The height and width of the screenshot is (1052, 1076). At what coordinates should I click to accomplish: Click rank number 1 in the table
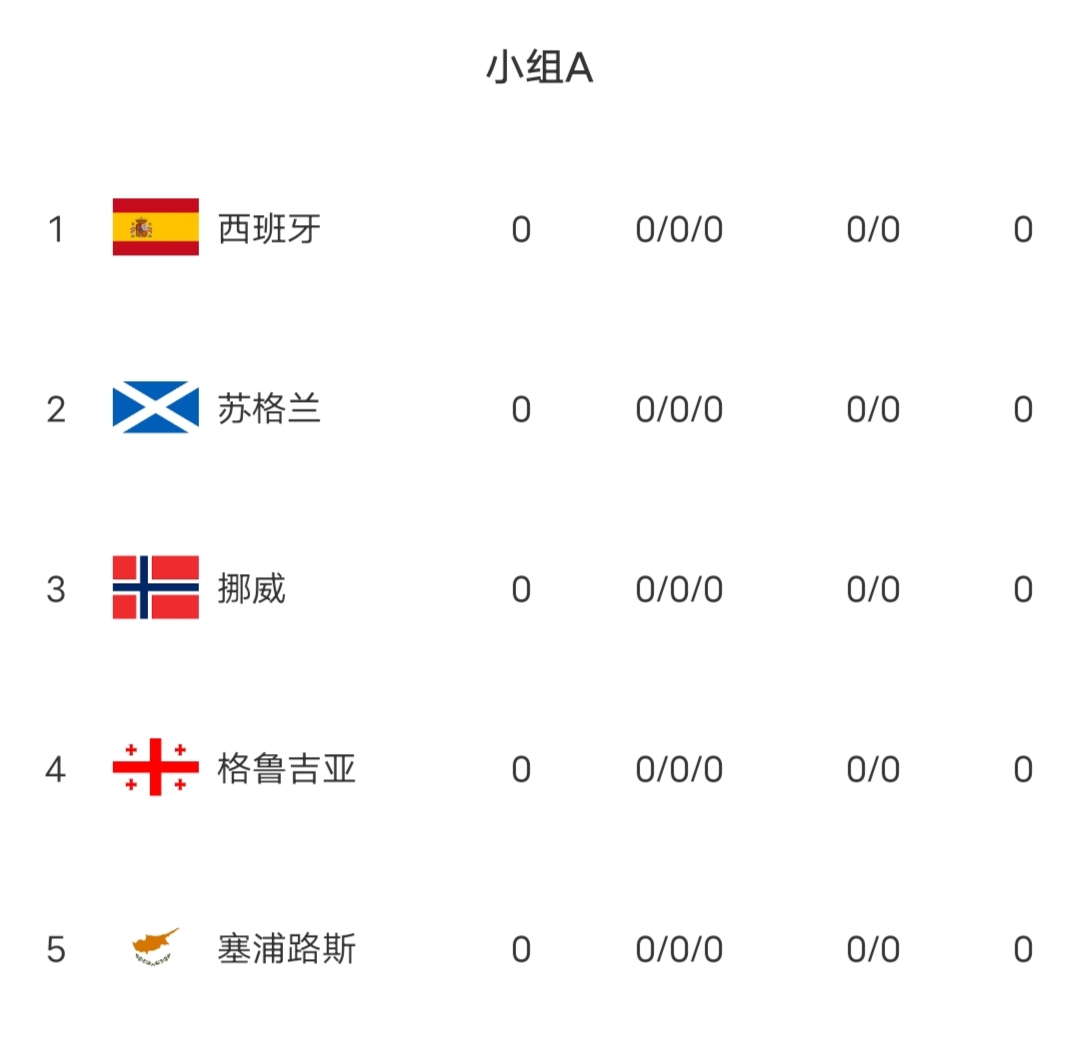pyautogui.click(x=56, y=230)
